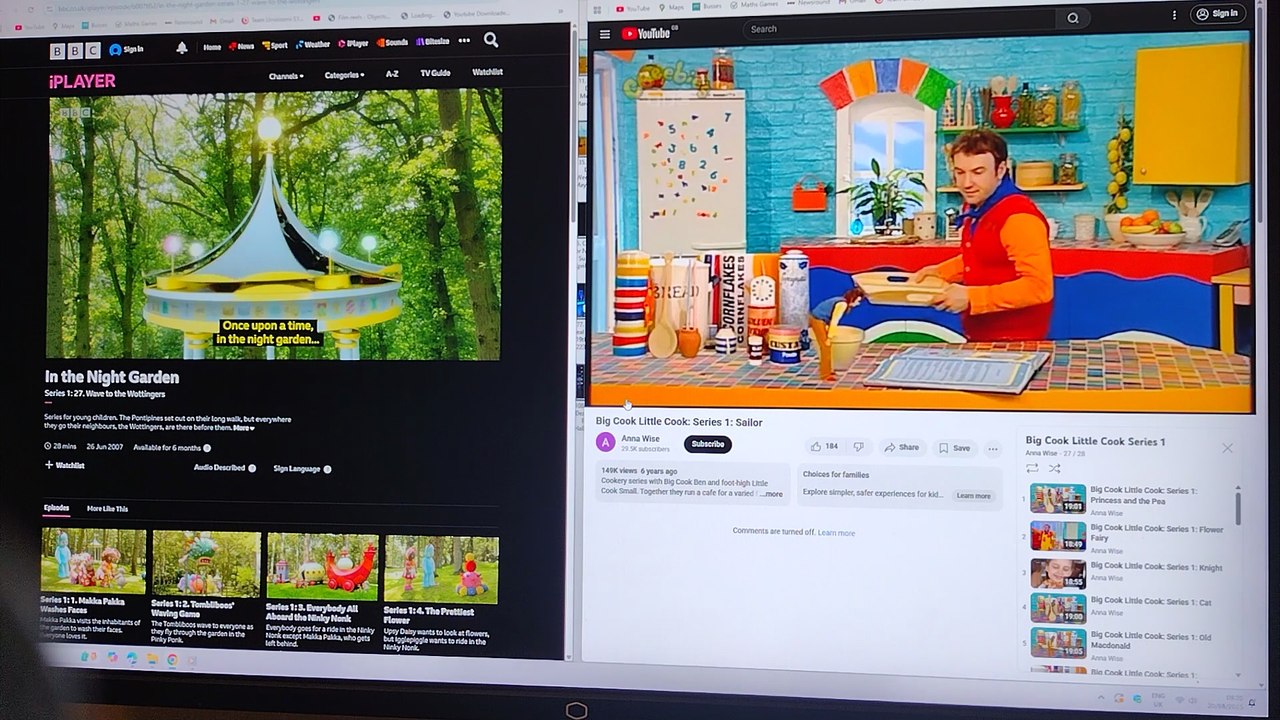Expand the Channels dropdown in iPlayer

tap(286, 76)
